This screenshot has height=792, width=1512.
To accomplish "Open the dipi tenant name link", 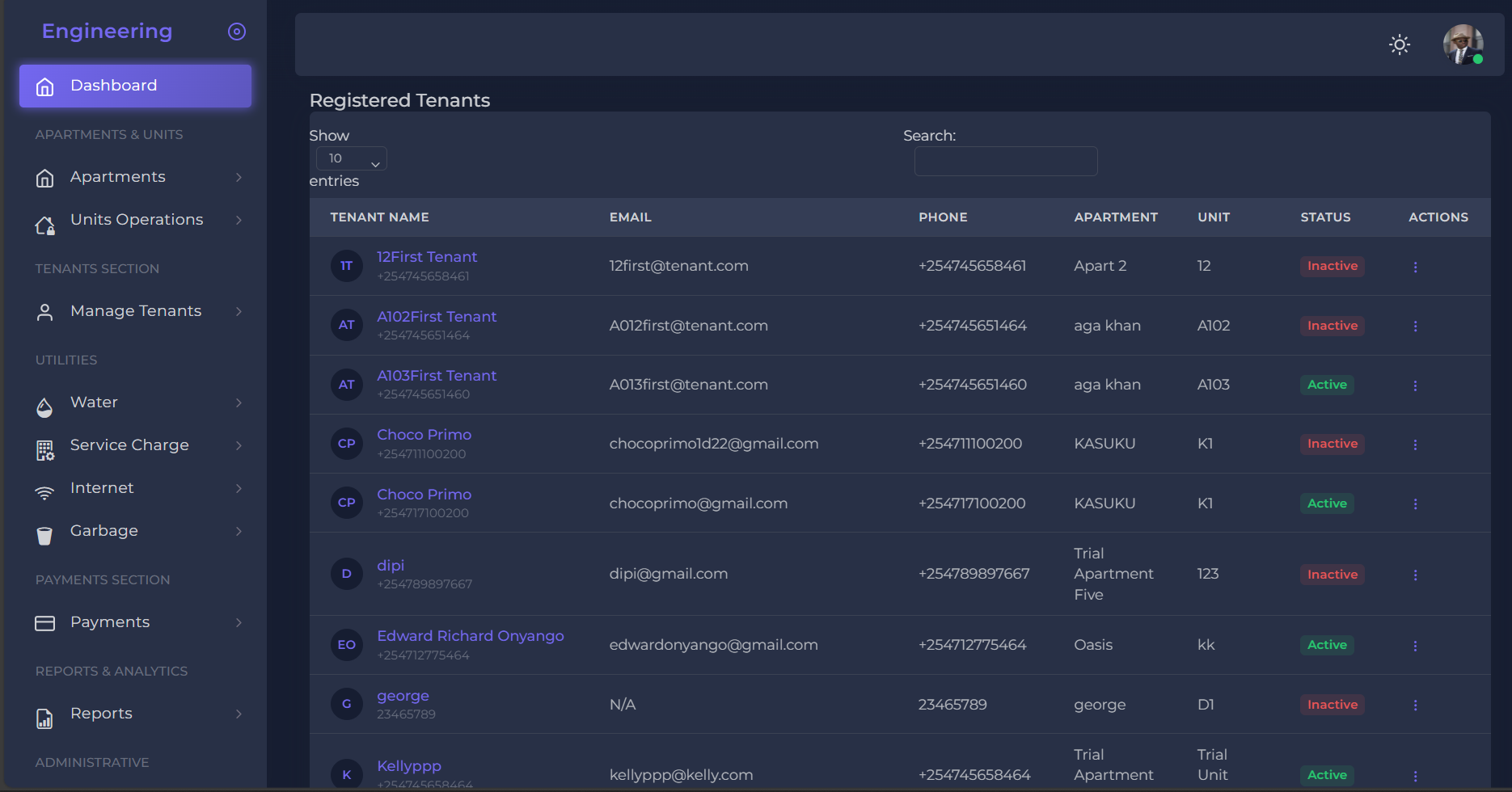I will (391, 566).
